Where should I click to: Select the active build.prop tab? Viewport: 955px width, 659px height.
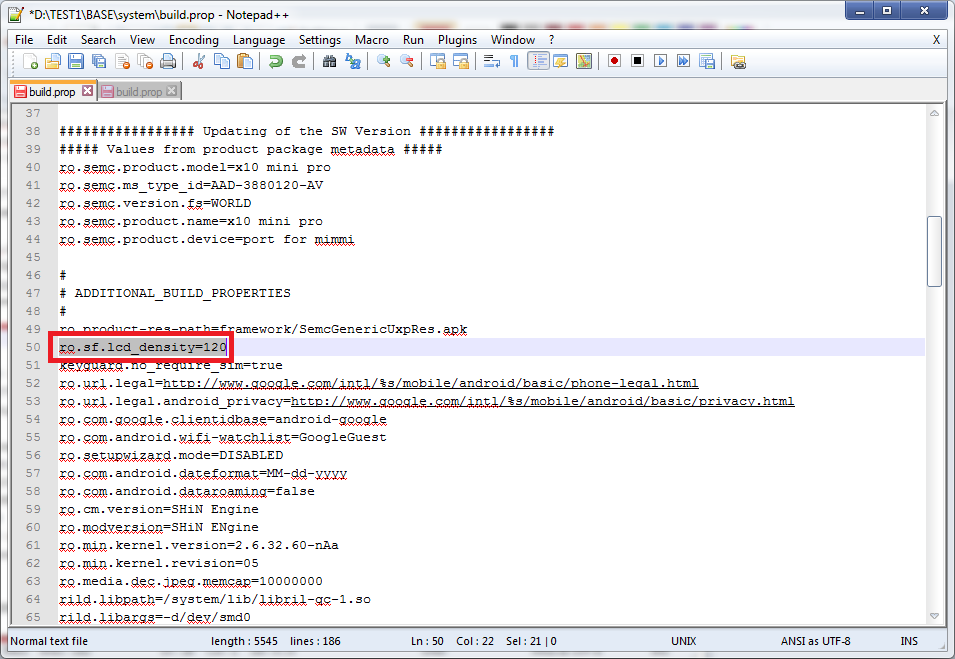click(52, 91)
